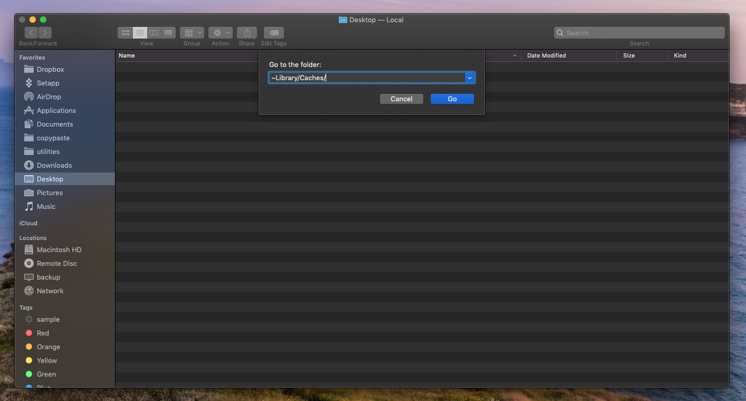This screenshot has width=746, height=401.
Task: Click the iCloud section heading
Action: coord(28,223)
